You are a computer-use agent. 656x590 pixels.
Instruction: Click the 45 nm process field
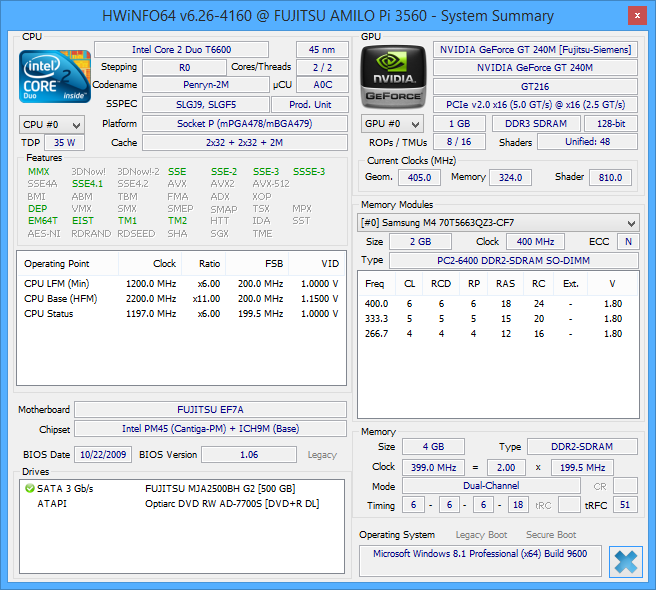[322, 49]
